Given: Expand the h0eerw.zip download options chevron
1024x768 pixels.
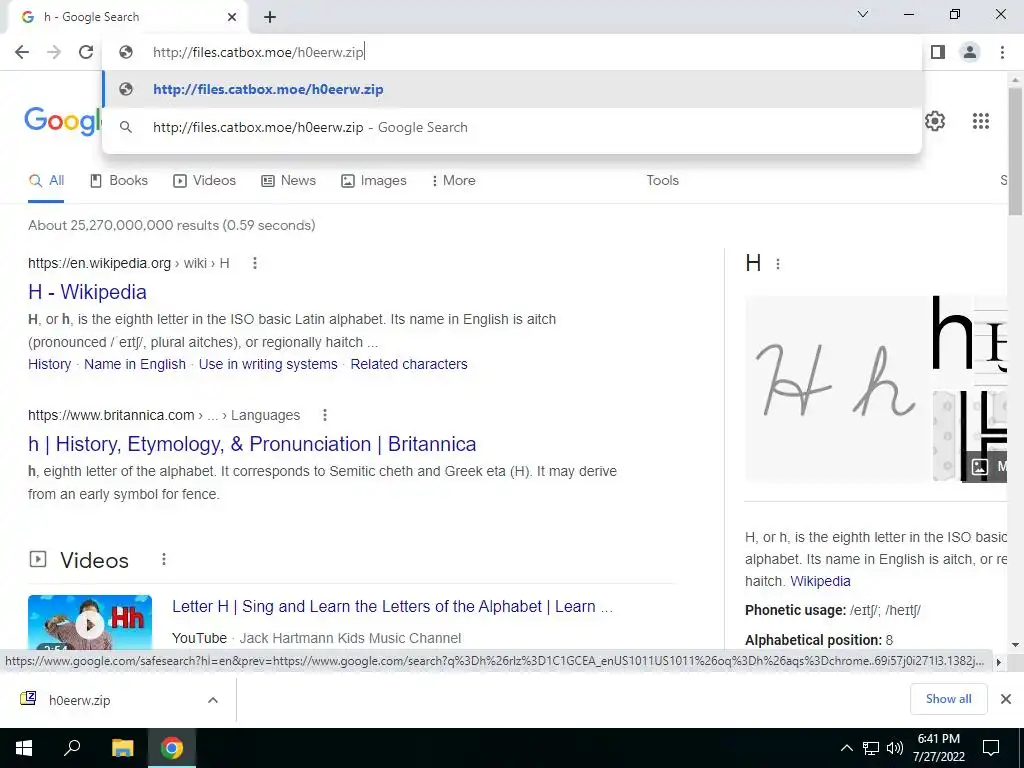Looking at the screenshot, I should tap(213, 700).
